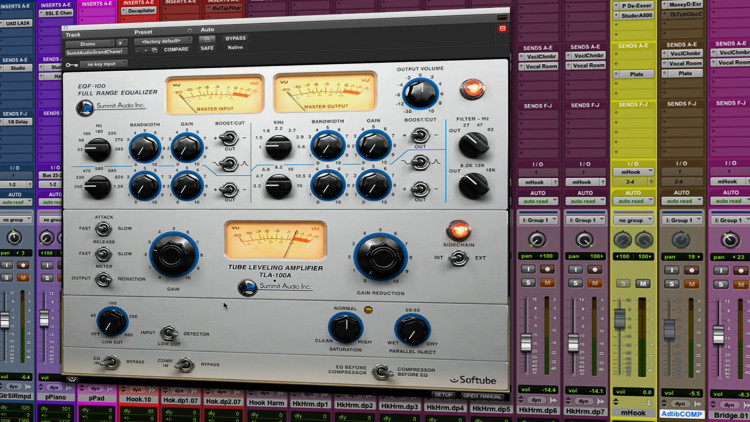This screenshot has height=422, width=750.
Task: Select the AdlibCOMP track name
Action: tap(682, 414)
